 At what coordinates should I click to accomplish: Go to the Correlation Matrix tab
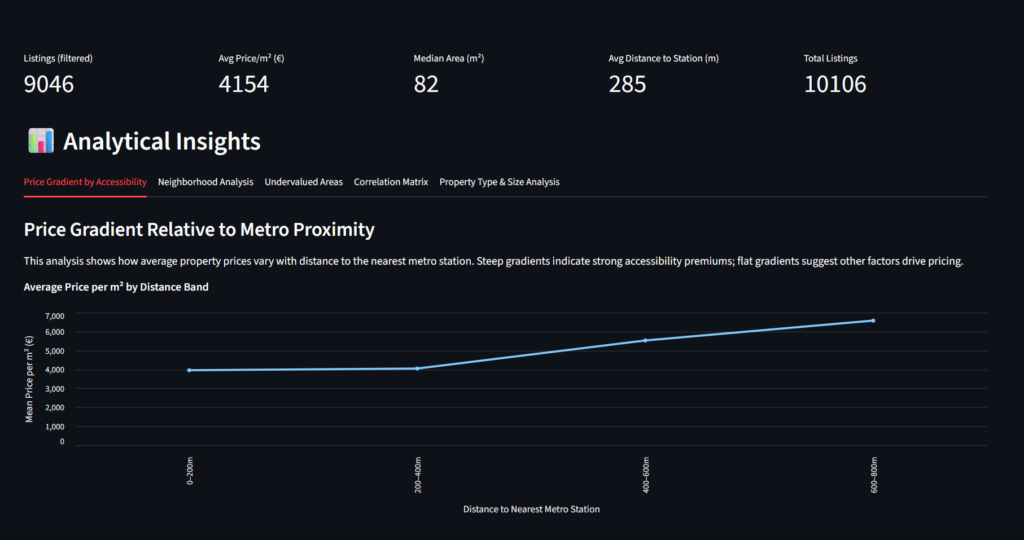(x=391, y=182)
